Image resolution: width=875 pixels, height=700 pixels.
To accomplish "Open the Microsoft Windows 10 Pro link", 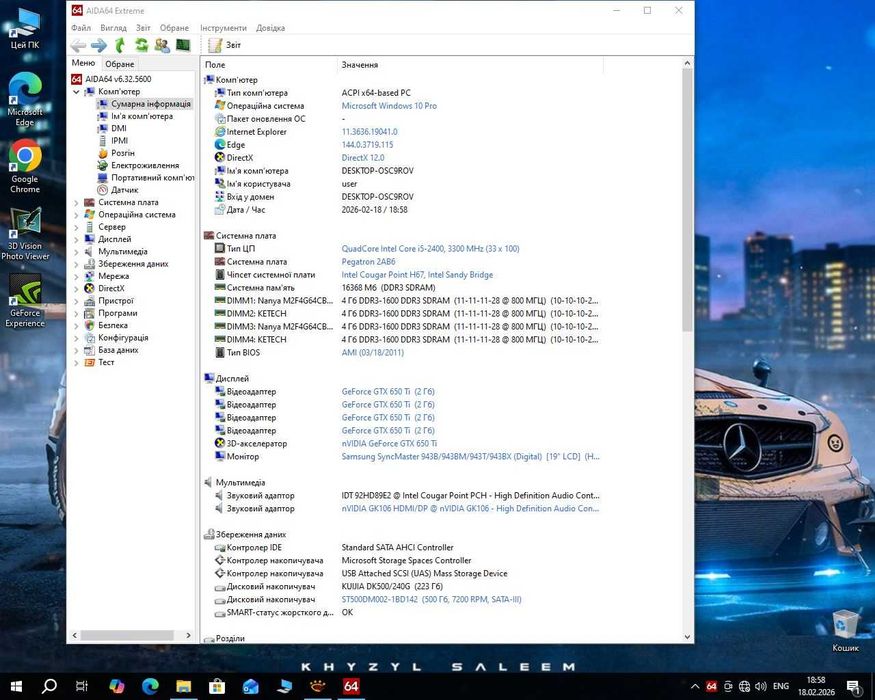I will (x=389, y=106).
